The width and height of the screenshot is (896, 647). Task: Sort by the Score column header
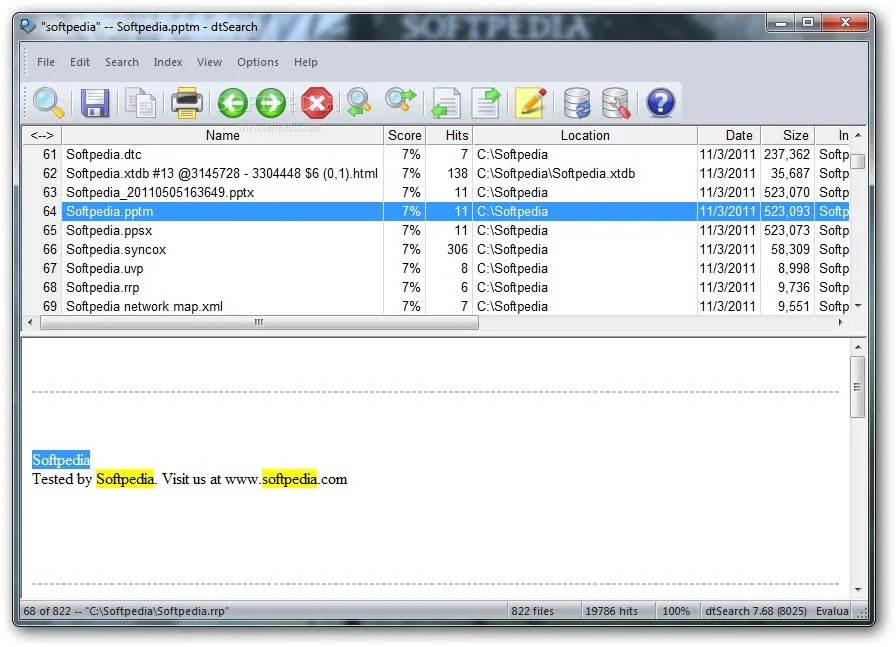coord(405,135)
